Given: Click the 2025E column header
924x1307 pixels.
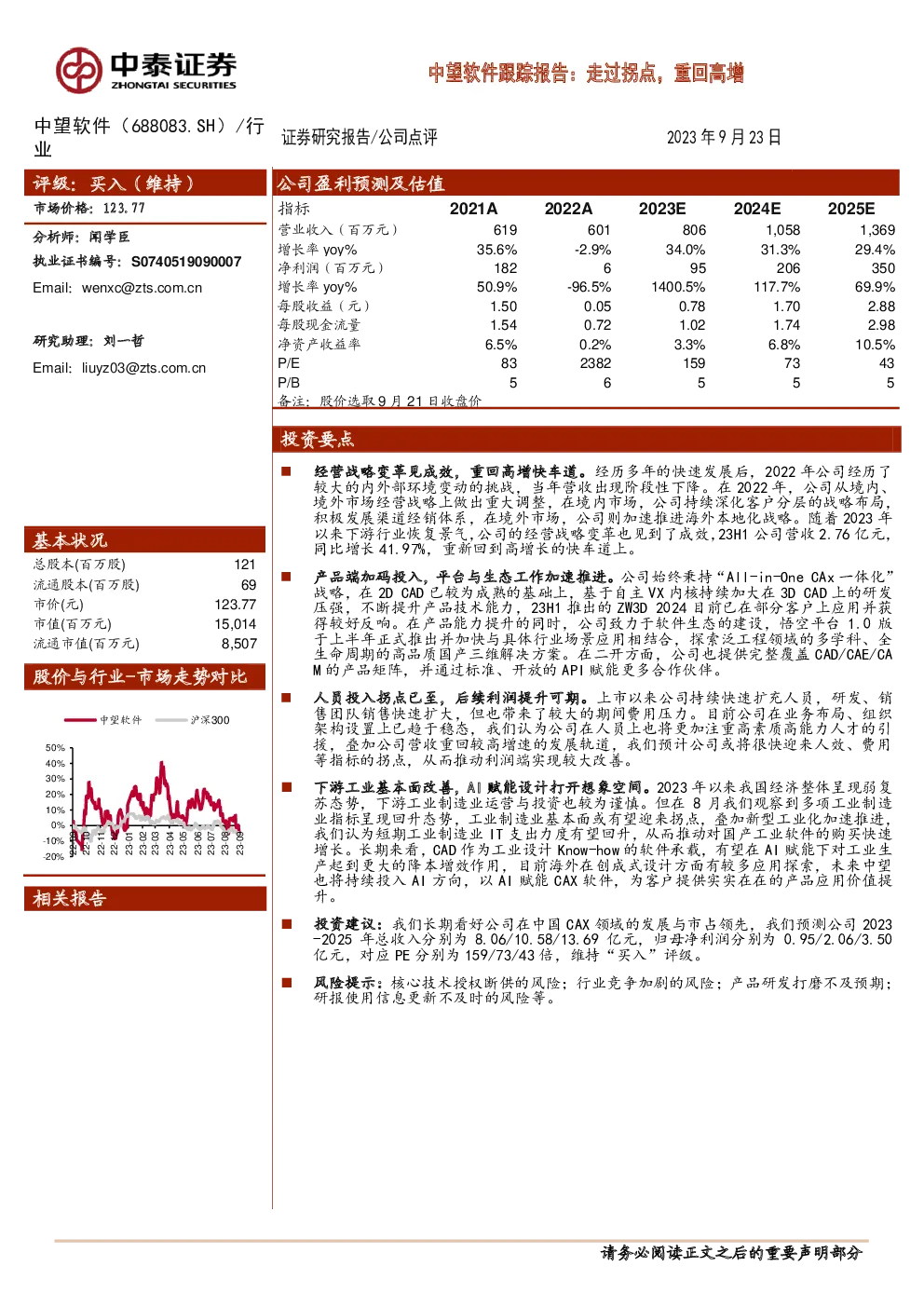Looking at the screenshot, I should pyautogui.click(x=851, y=209).
